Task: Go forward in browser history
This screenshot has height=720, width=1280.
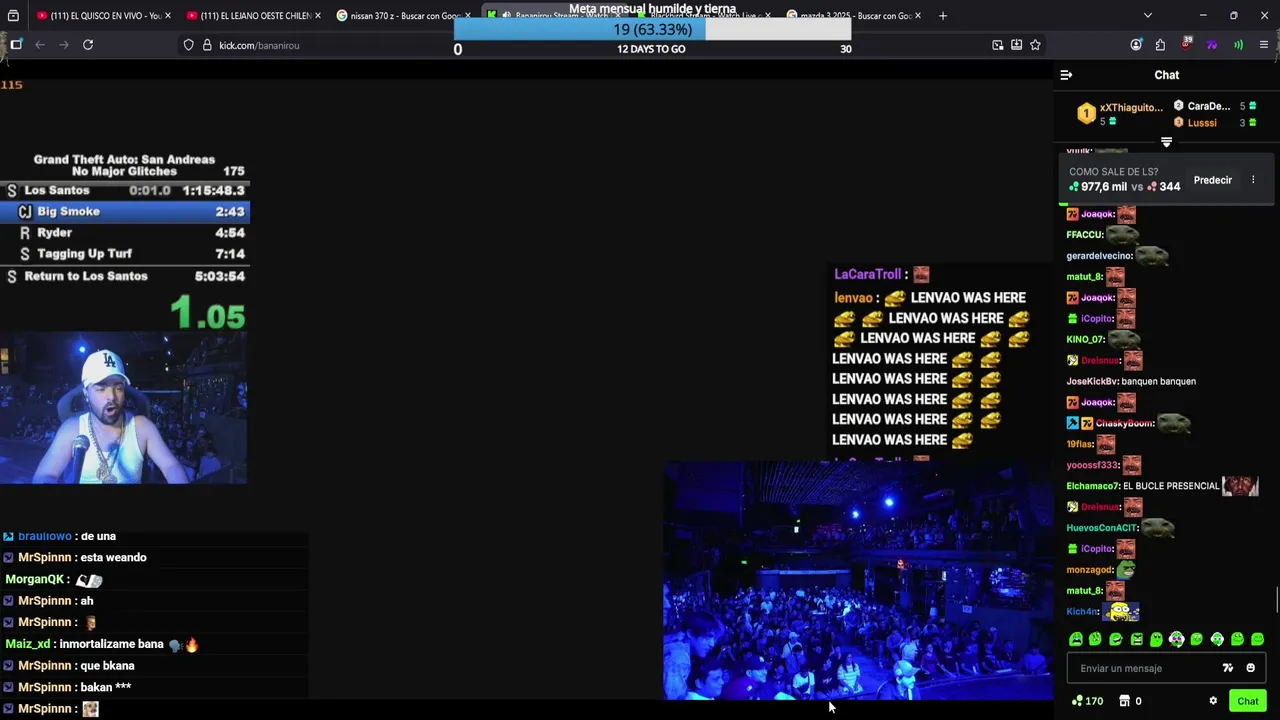Action: [63, 45]
